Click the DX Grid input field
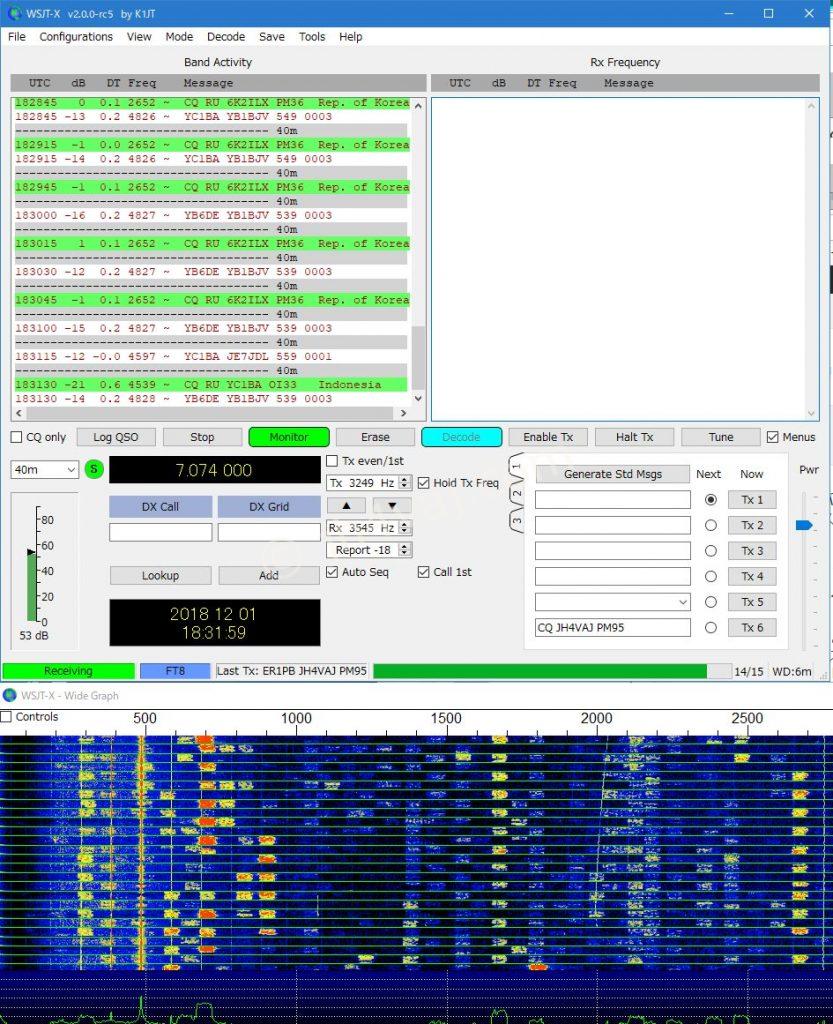 [x=269, y=532]
